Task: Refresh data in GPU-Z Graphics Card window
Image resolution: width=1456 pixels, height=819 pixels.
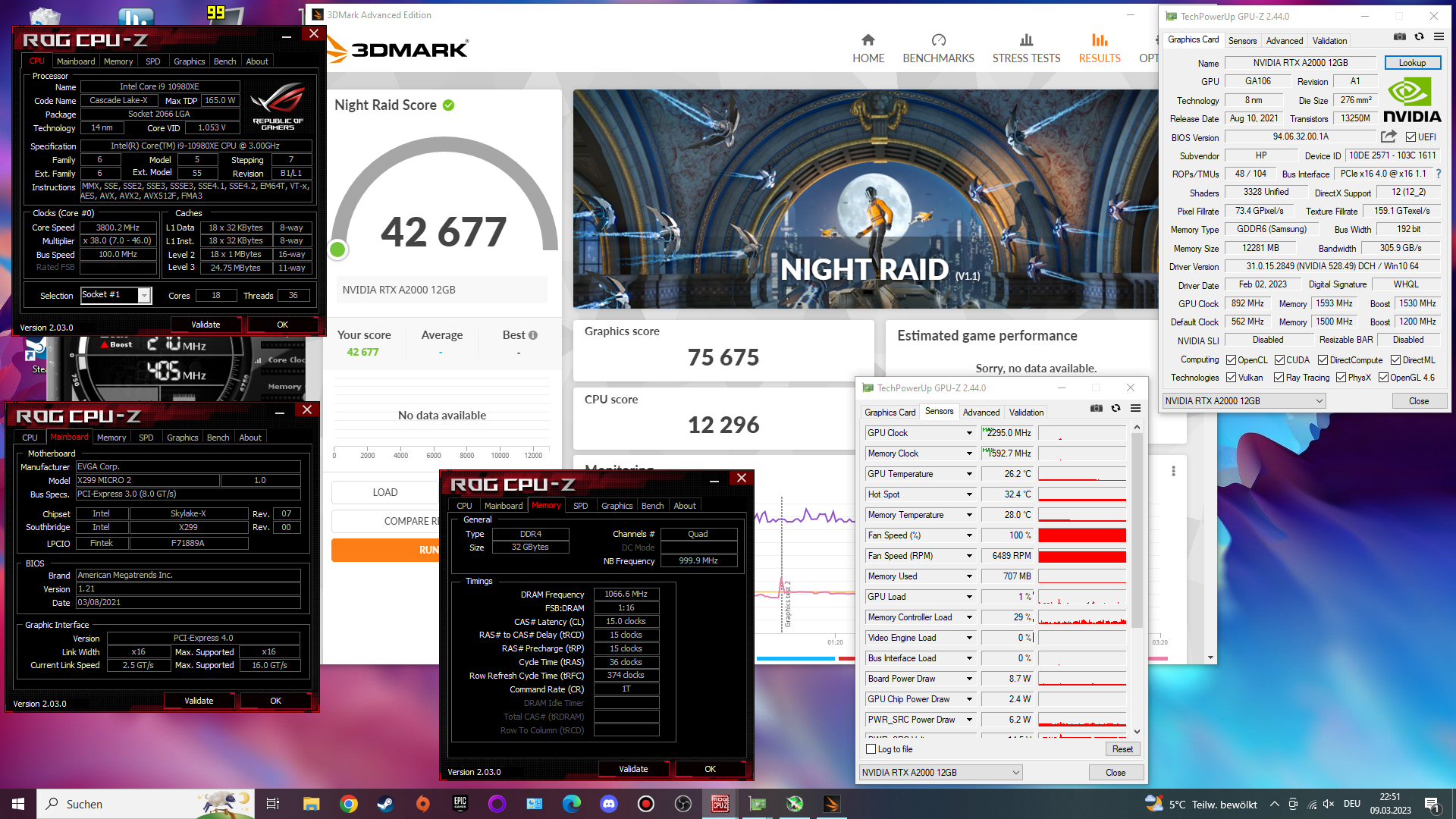Action: pos(1419,36)
